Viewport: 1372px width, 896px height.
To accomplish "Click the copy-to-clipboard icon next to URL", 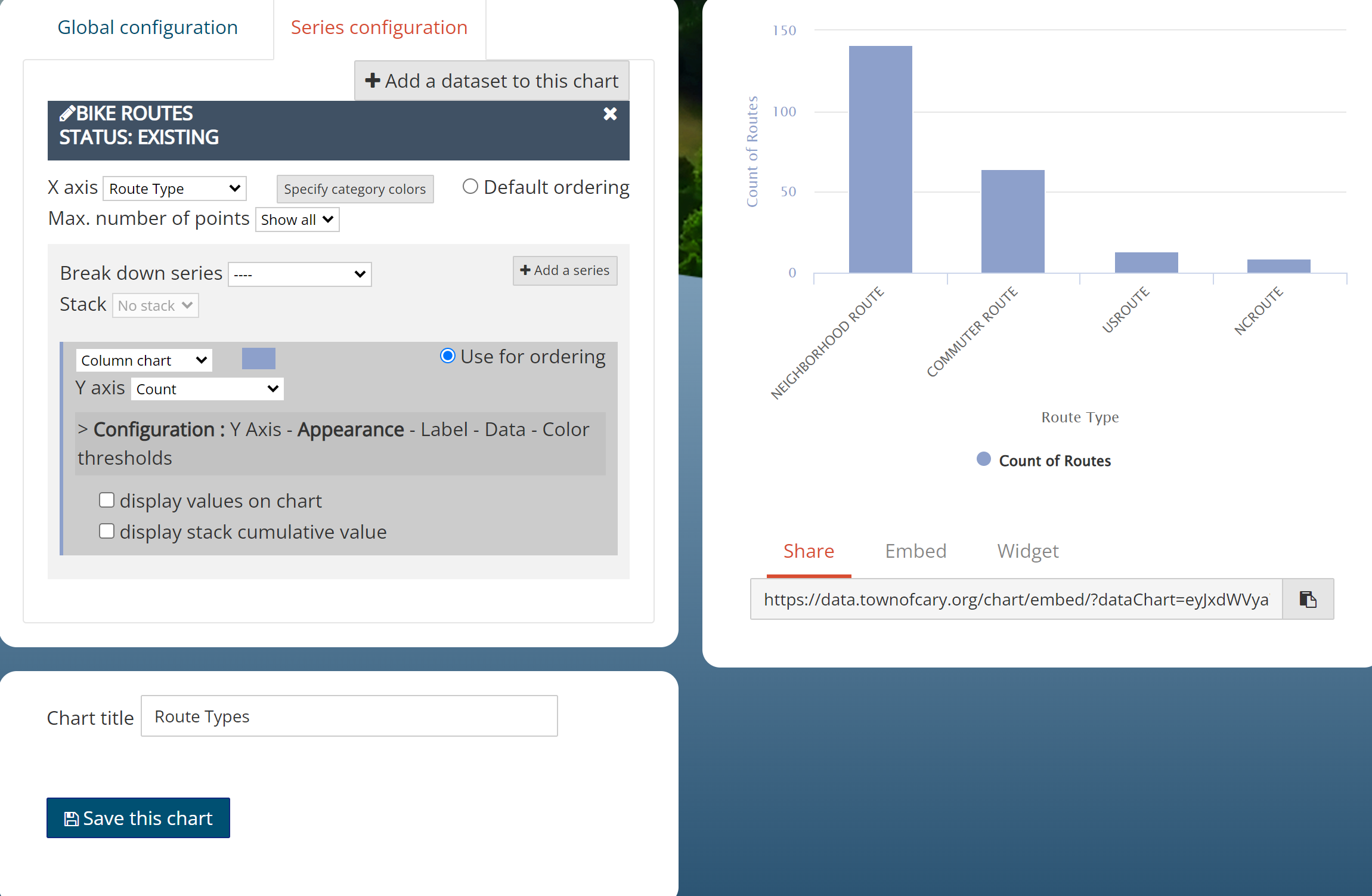I will [1308, 599].
